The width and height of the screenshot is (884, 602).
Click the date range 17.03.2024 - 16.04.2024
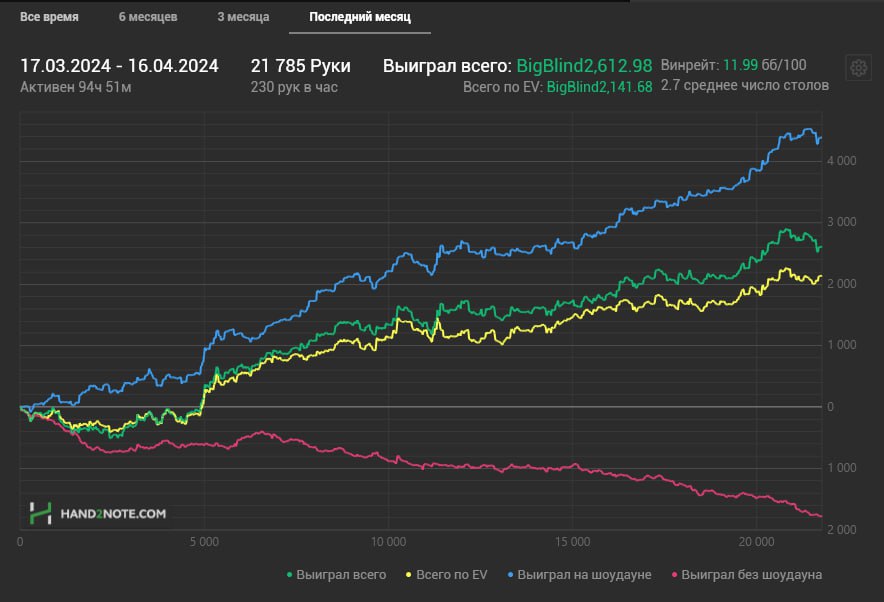[119, 66]
